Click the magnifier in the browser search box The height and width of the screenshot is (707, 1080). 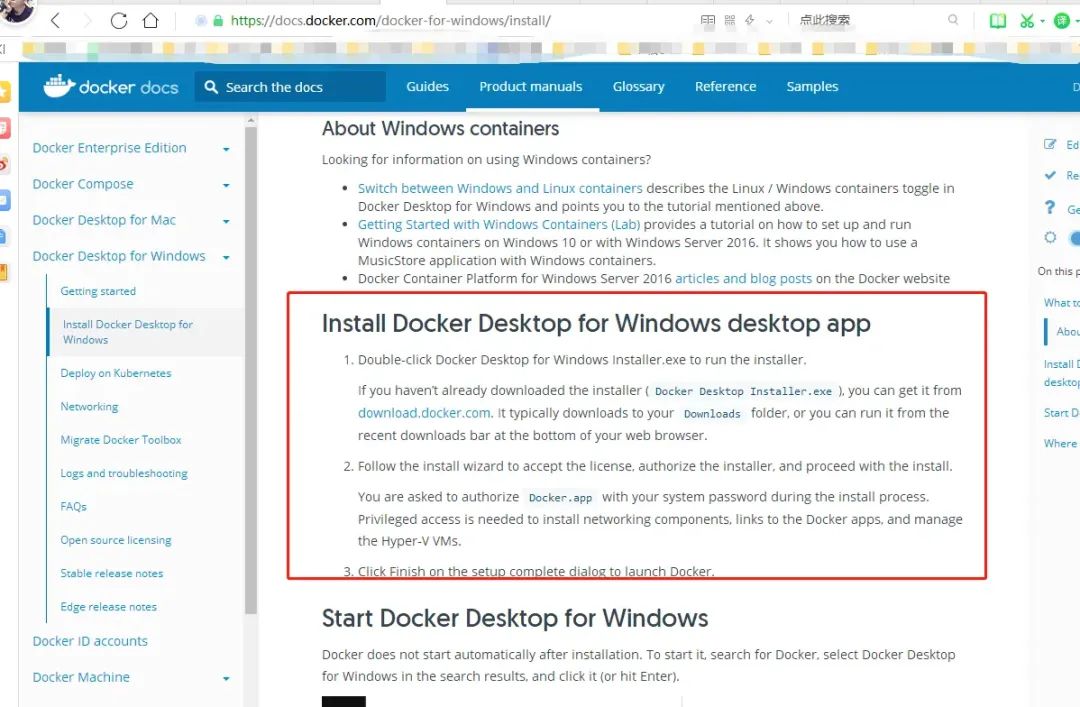coord(953,20)
